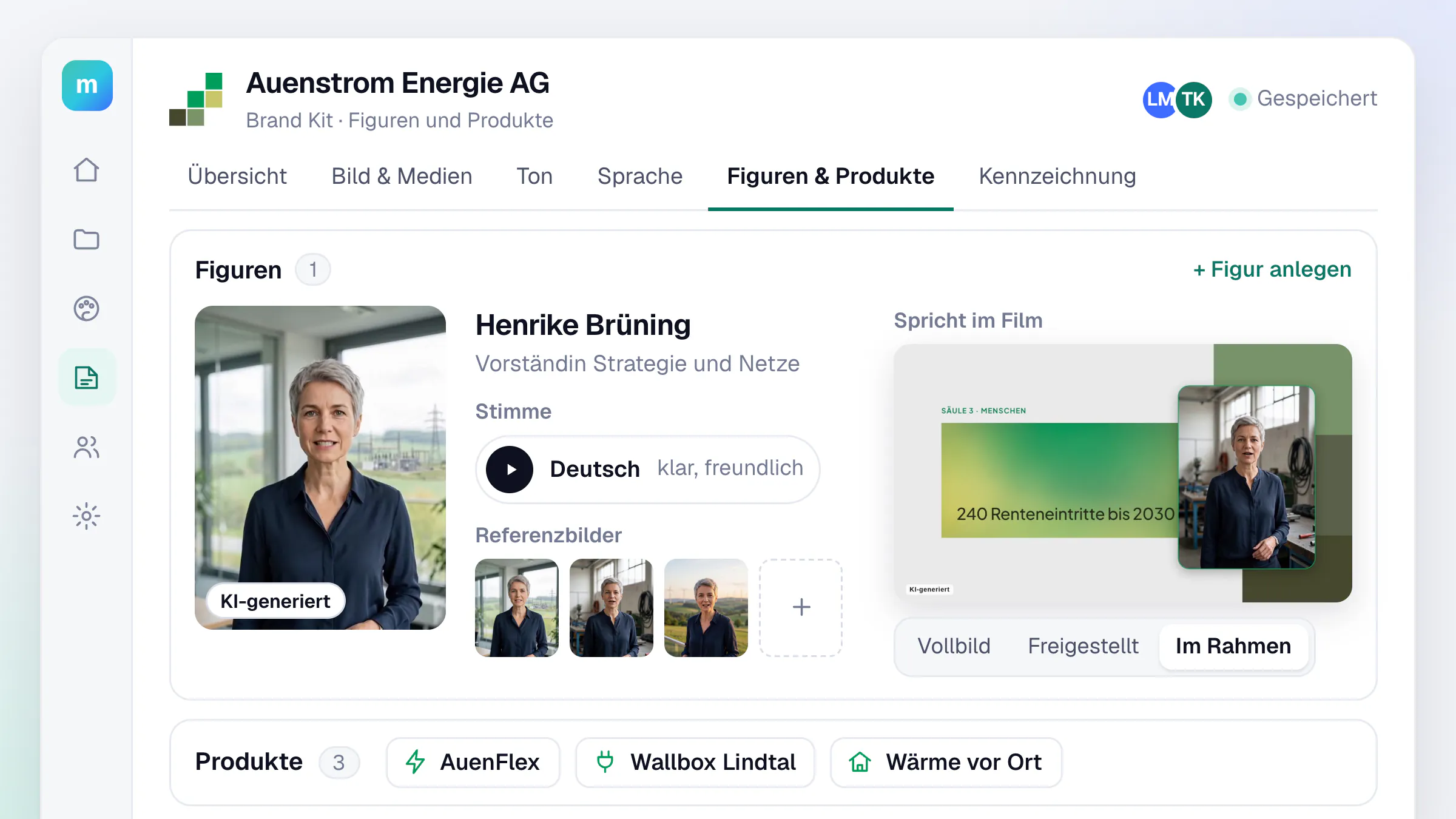Click '+ Figur anlegen' link
Screen dimensions: 1456x819
[1272, 269]
